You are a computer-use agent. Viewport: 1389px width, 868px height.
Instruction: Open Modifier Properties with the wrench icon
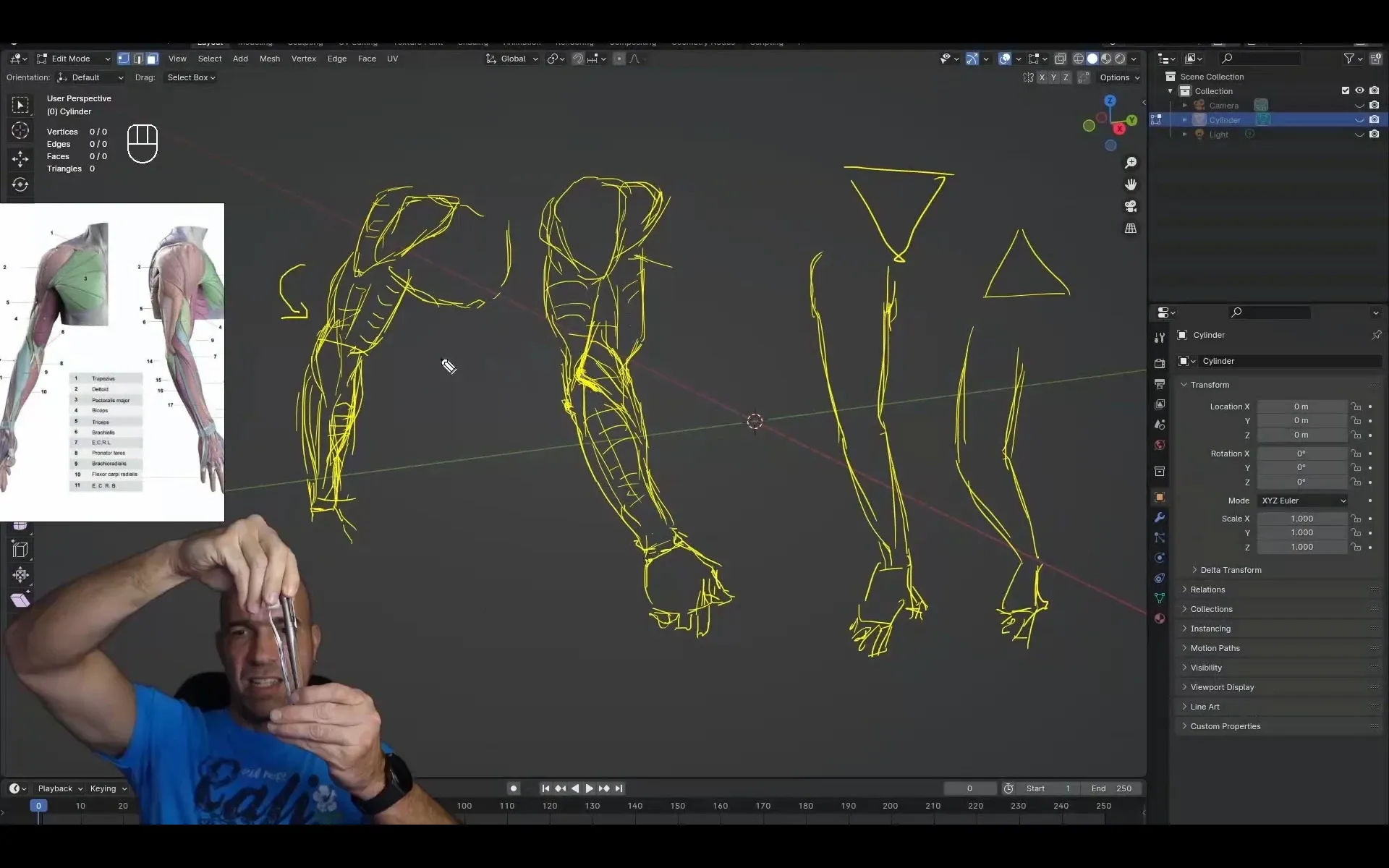[x=1160, y=516]
